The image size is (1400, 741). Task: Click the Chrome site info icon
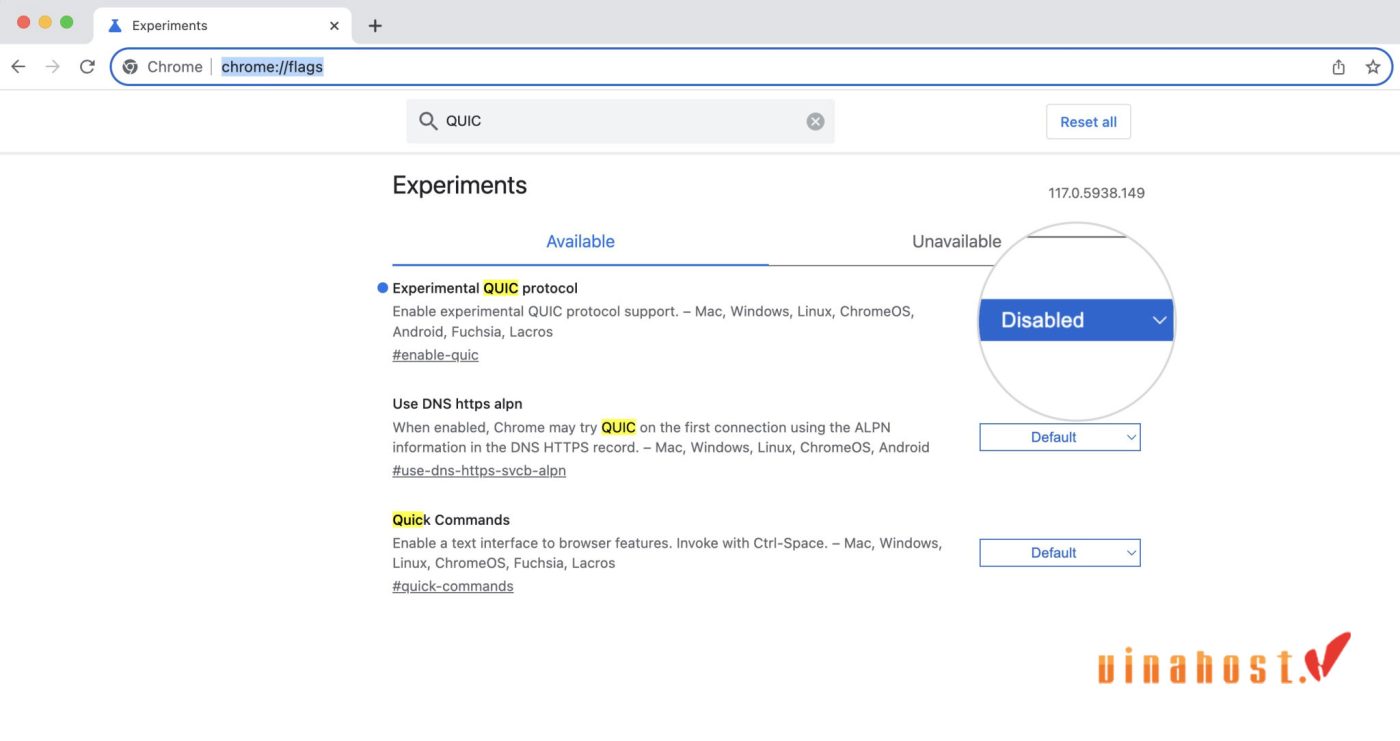130,67
